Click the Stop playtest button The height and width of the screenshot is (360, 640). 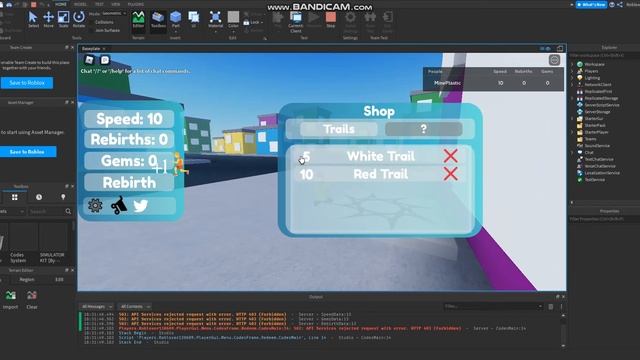pyautogui.click(x=331, y=19)
